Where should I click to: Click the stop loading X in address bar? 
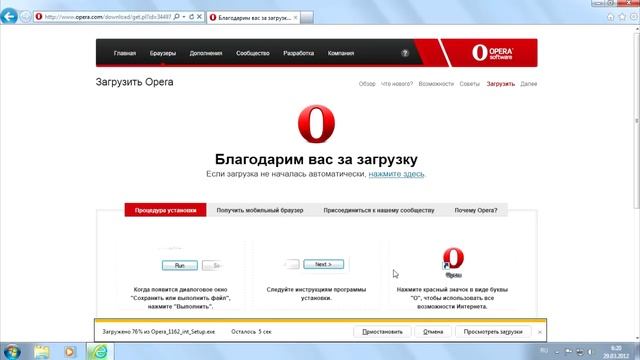coord(199,17)
